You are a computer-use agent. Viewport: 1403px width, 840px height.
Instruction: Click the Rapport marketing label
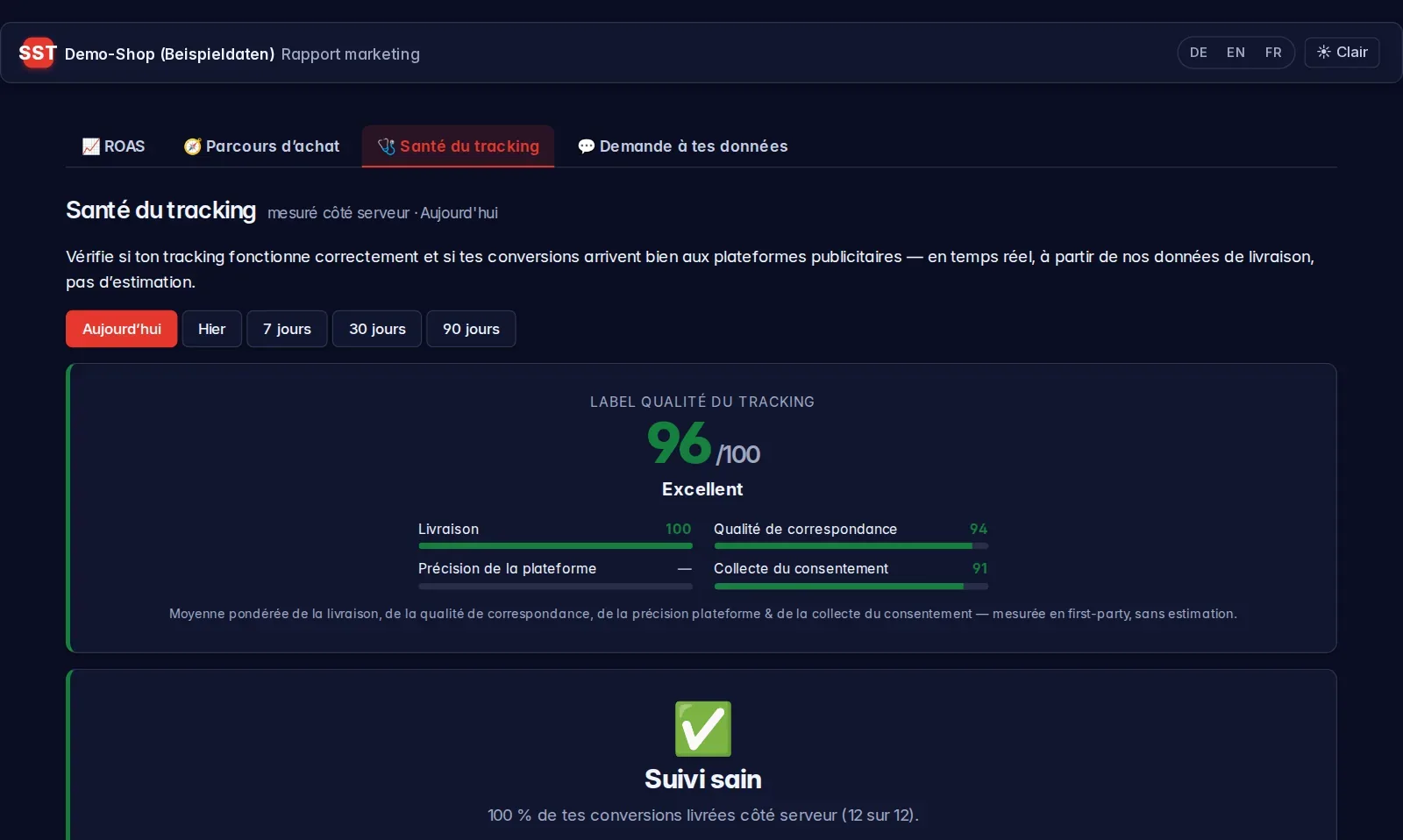coord(351,54)
